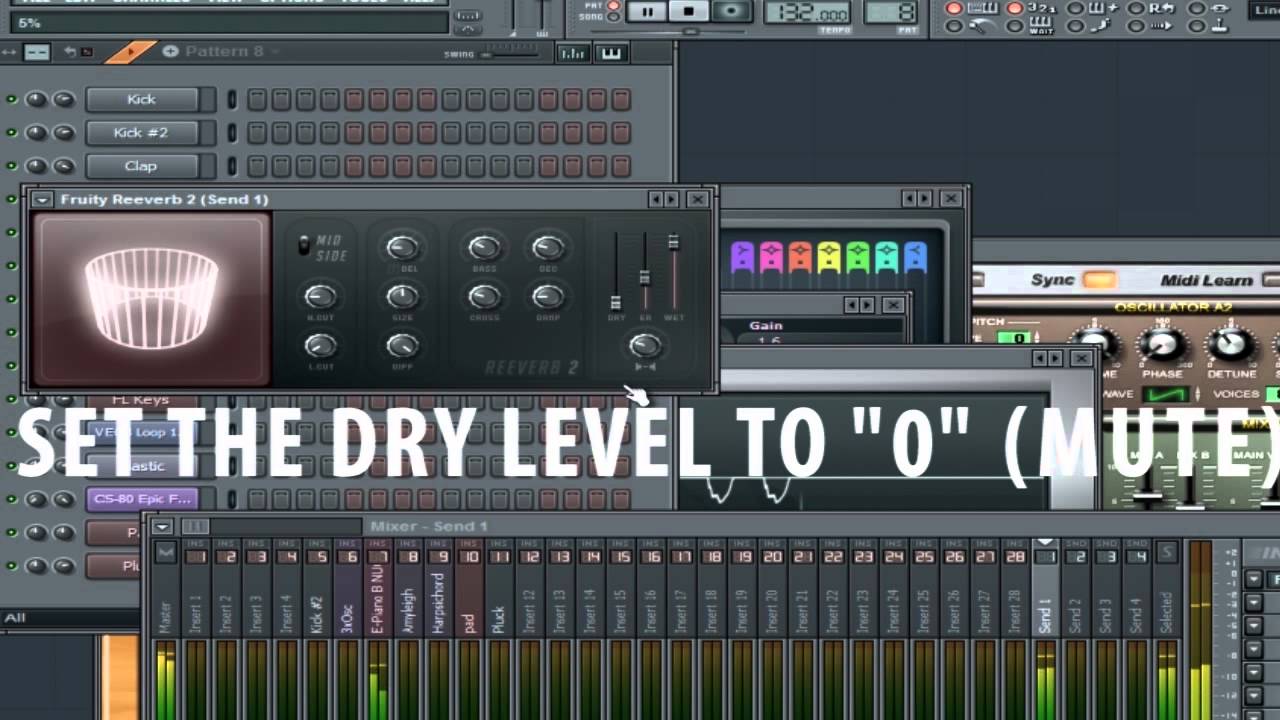This screenshot has height=720, width=1280.
Task: Activate the first step of Clap row
Action: click(x=256, y=165)
